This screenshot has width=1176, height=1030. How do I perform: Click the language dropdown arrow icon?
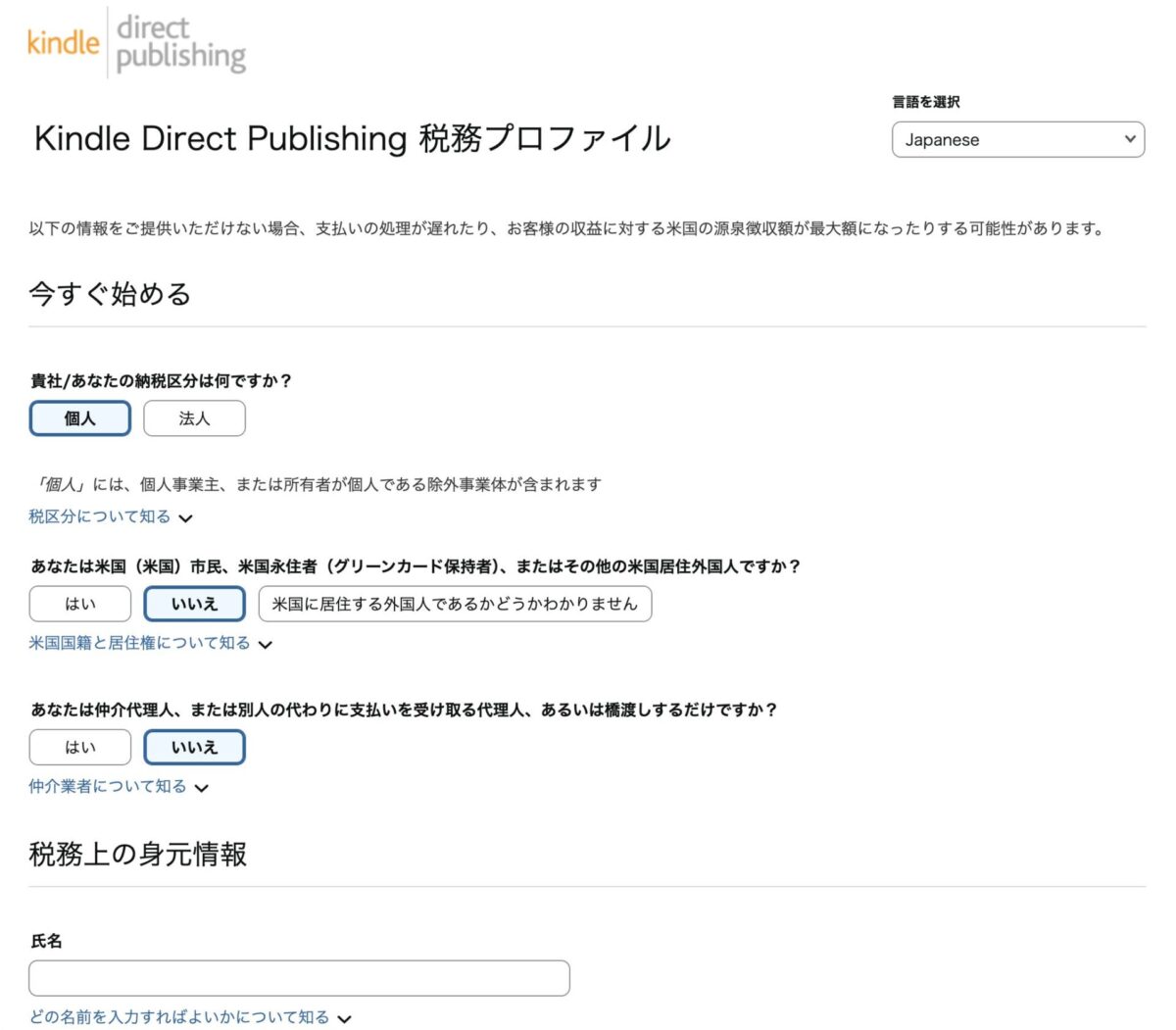(1130, 139)
